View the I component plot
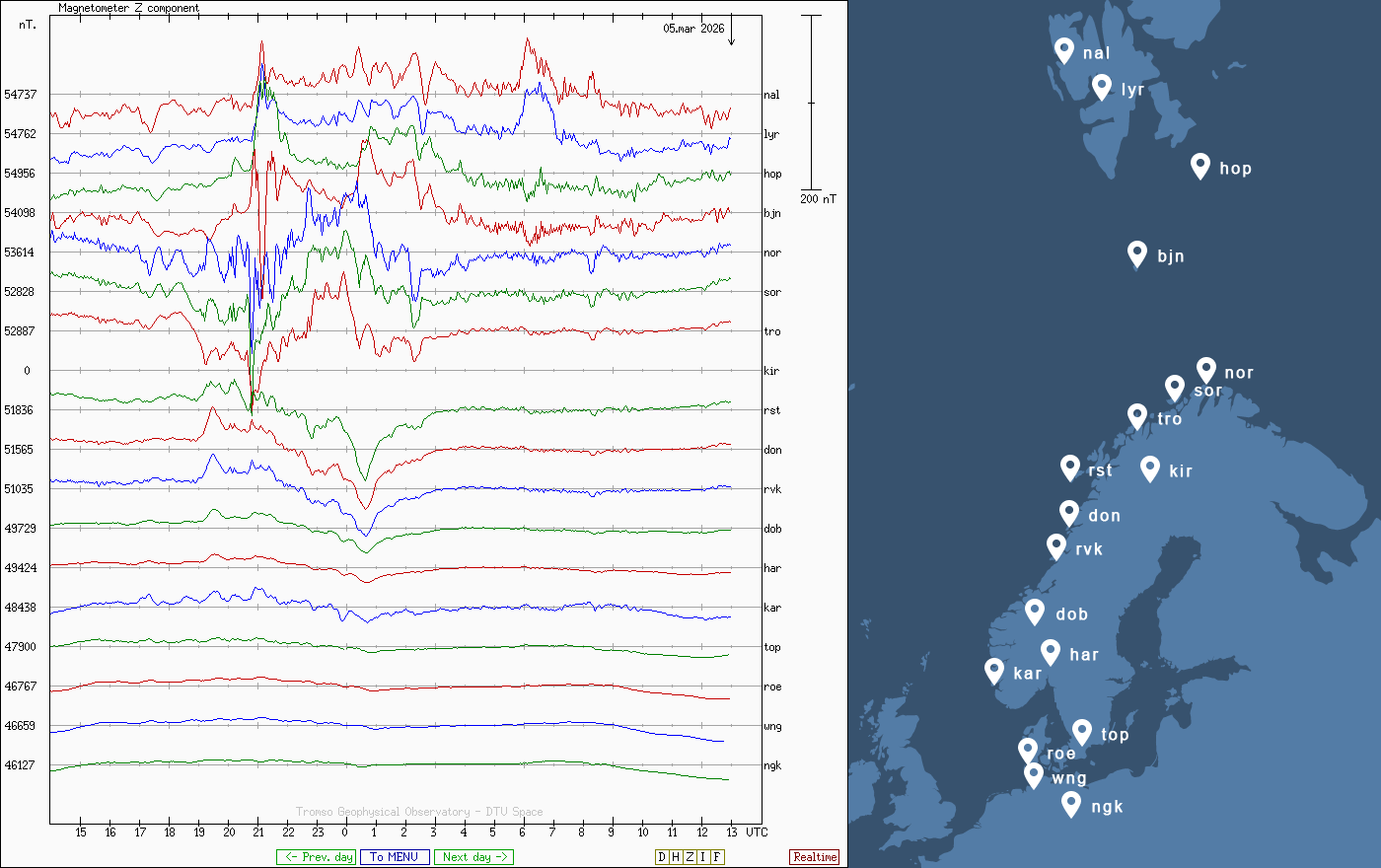1381x868 pixels. (703, 857)
